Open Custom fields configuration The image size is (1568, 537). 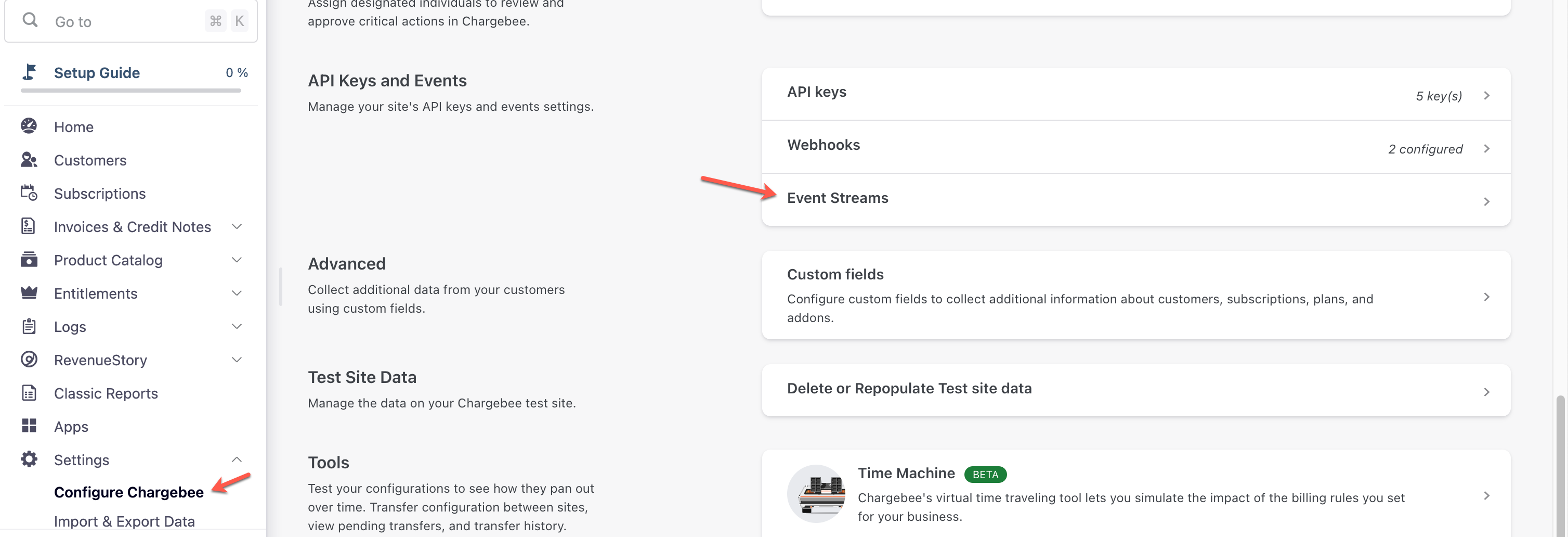(1136, 295)
